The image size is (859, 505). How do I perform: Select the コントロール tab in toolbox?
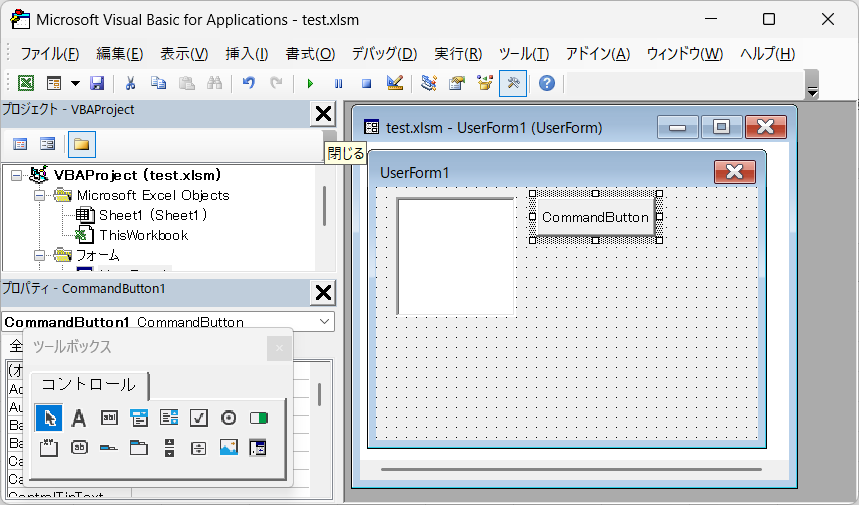coord(89,385)
